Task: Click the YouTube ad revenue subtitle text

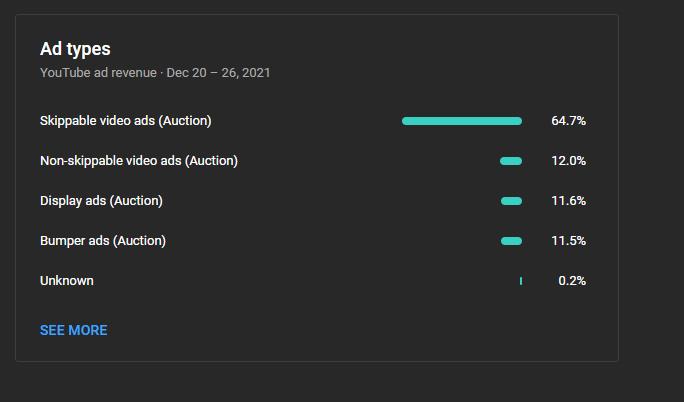Action: [99, 73]
